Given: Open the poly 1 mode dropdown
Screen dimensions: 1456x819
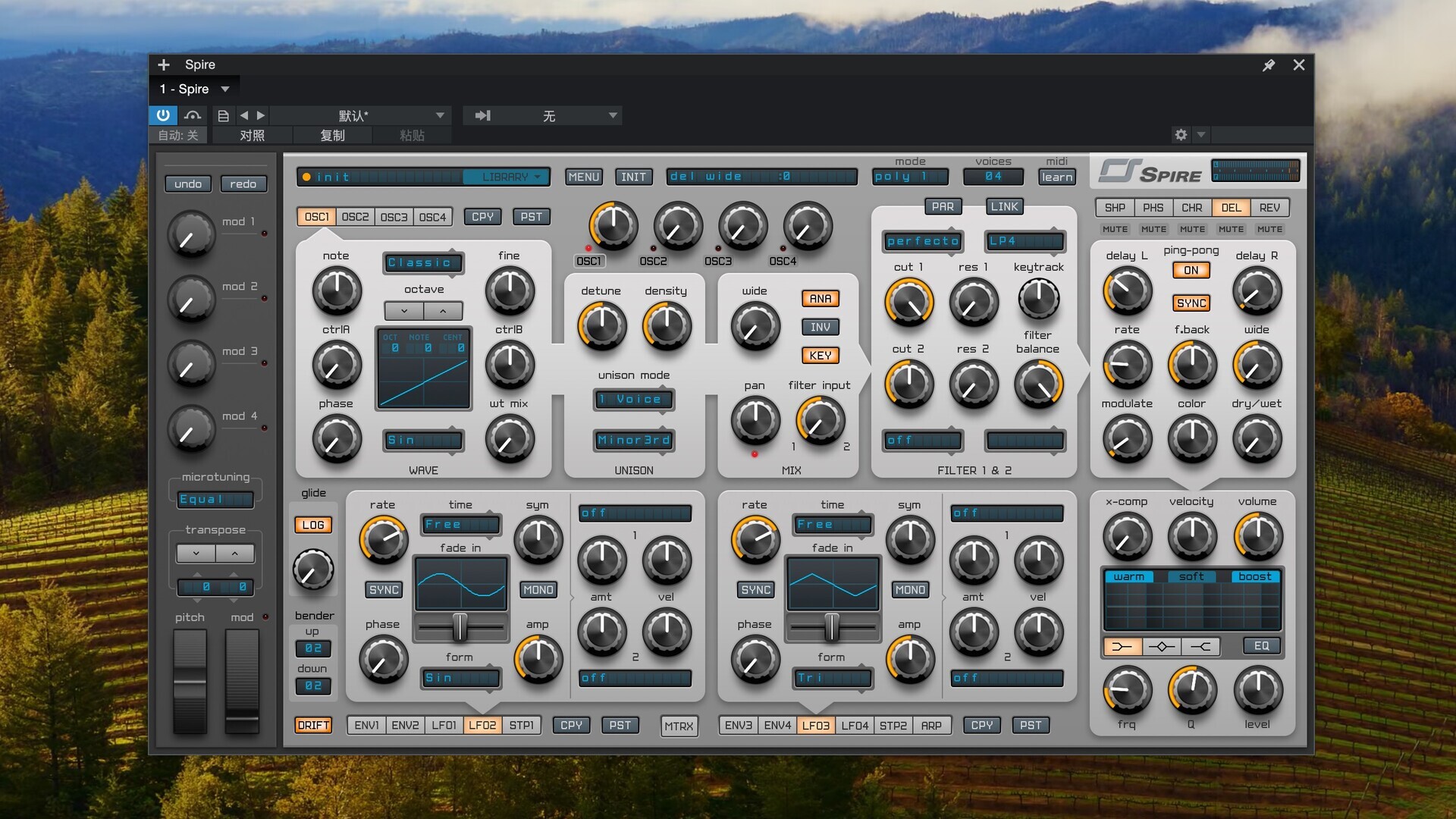Looking at the screenshot, I should 910,177.
